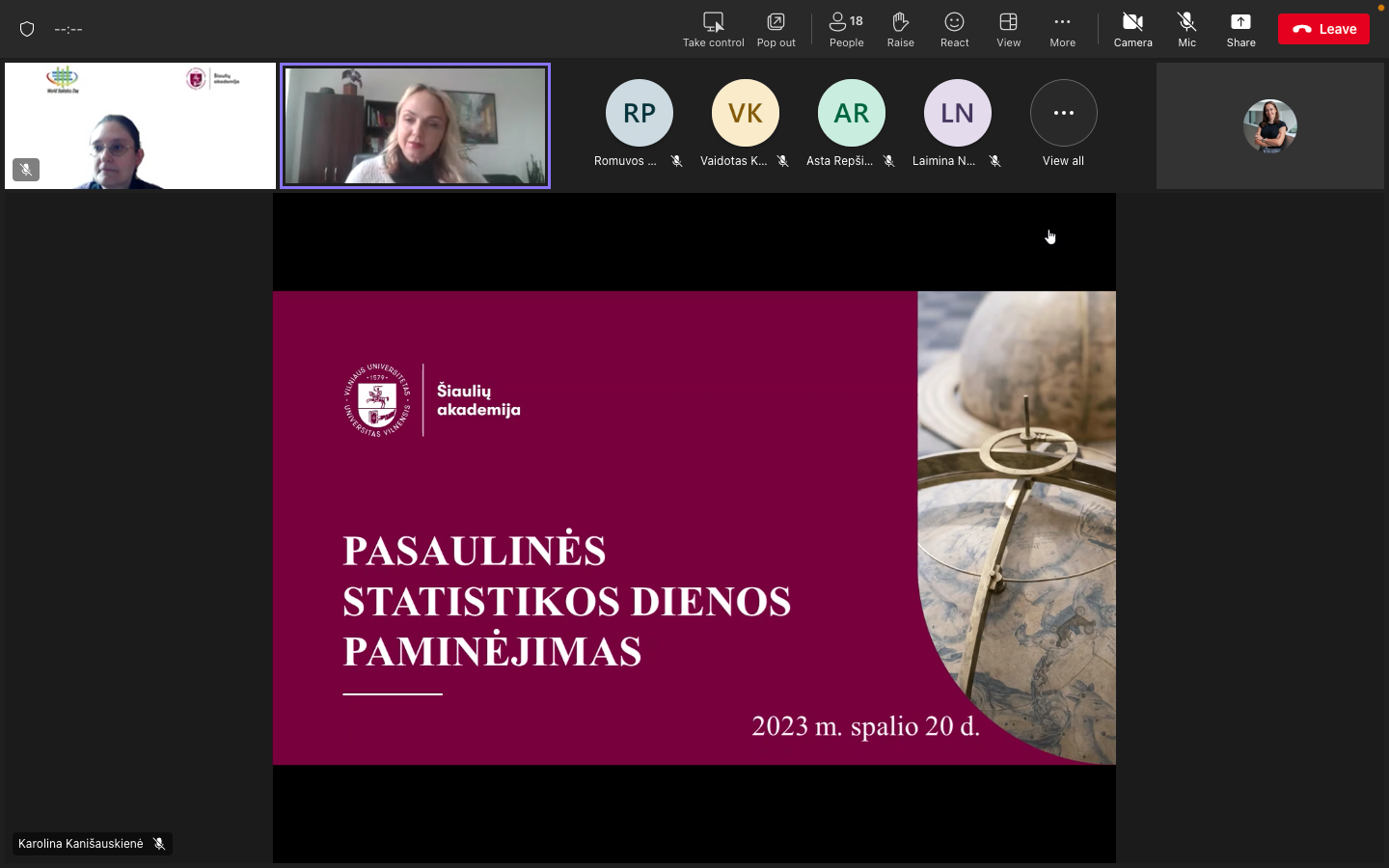Click the slide title PASAULINĖS STATISTIKOS DIENOS PAMINĖJIMAS
This screenshot has width=1389, height=868.
(567, 601)
